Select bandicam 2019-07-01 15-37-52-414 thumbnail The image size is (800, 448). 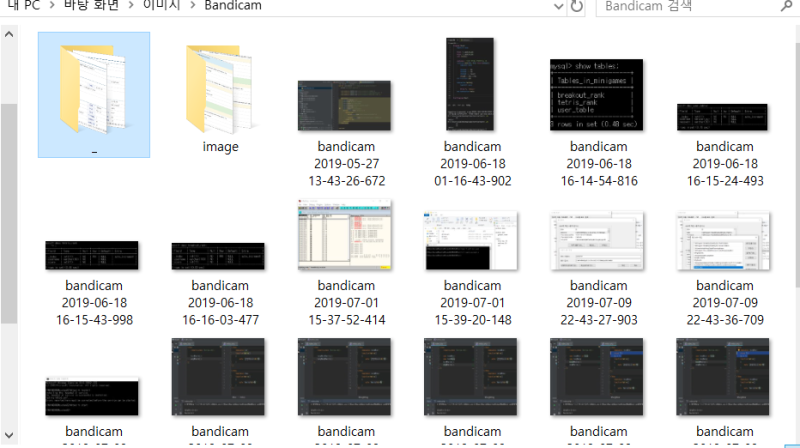click(x=344, y=235)
